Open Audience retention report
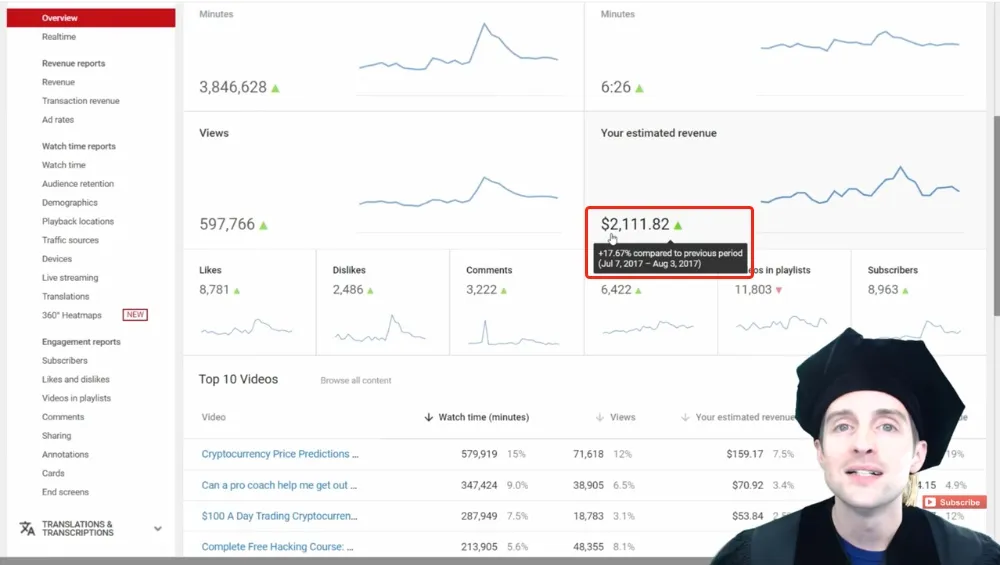This screenshot has width=1000, height=565. 78,184
